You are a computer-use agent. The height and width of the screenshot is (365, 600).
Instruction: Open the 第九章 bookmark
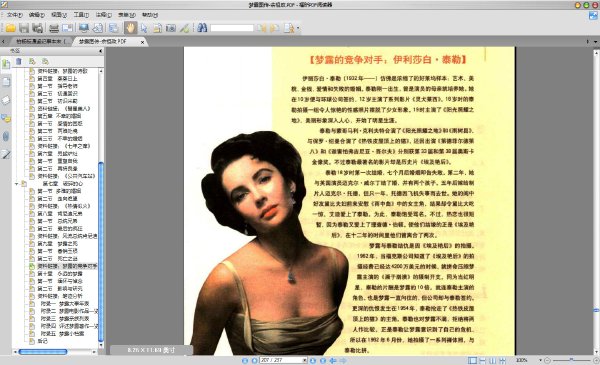tap(57, 243)
